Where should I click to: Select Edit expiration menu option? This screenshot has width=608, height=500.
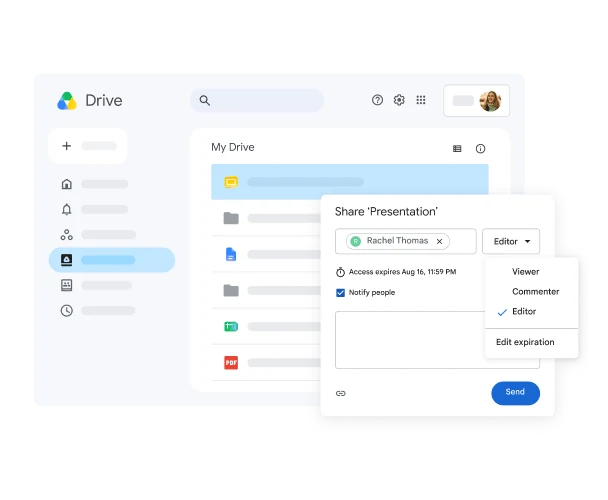click(x=525, y=342)
